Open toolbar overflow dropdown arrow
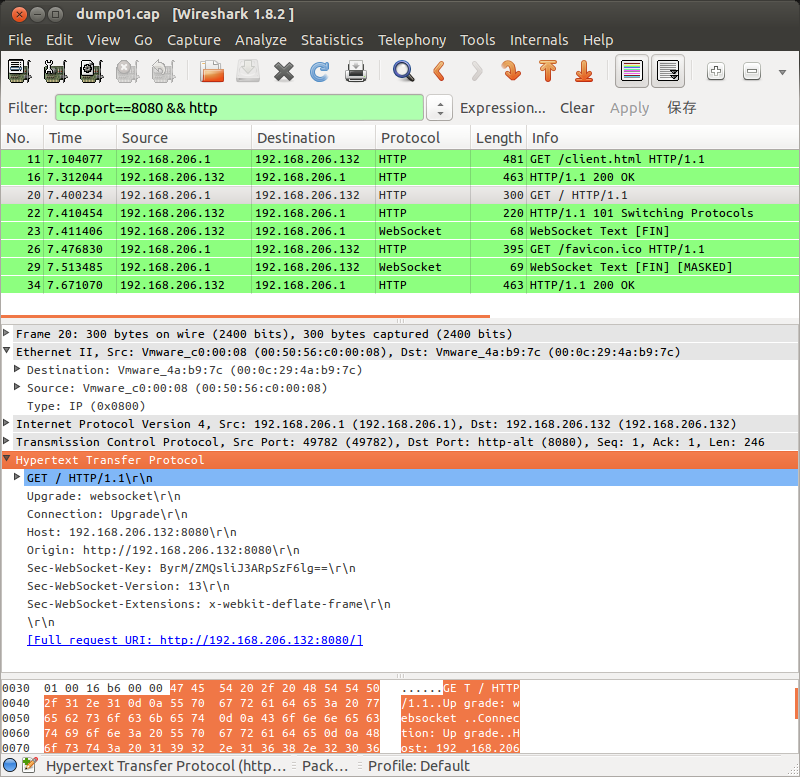 [782, 72]
